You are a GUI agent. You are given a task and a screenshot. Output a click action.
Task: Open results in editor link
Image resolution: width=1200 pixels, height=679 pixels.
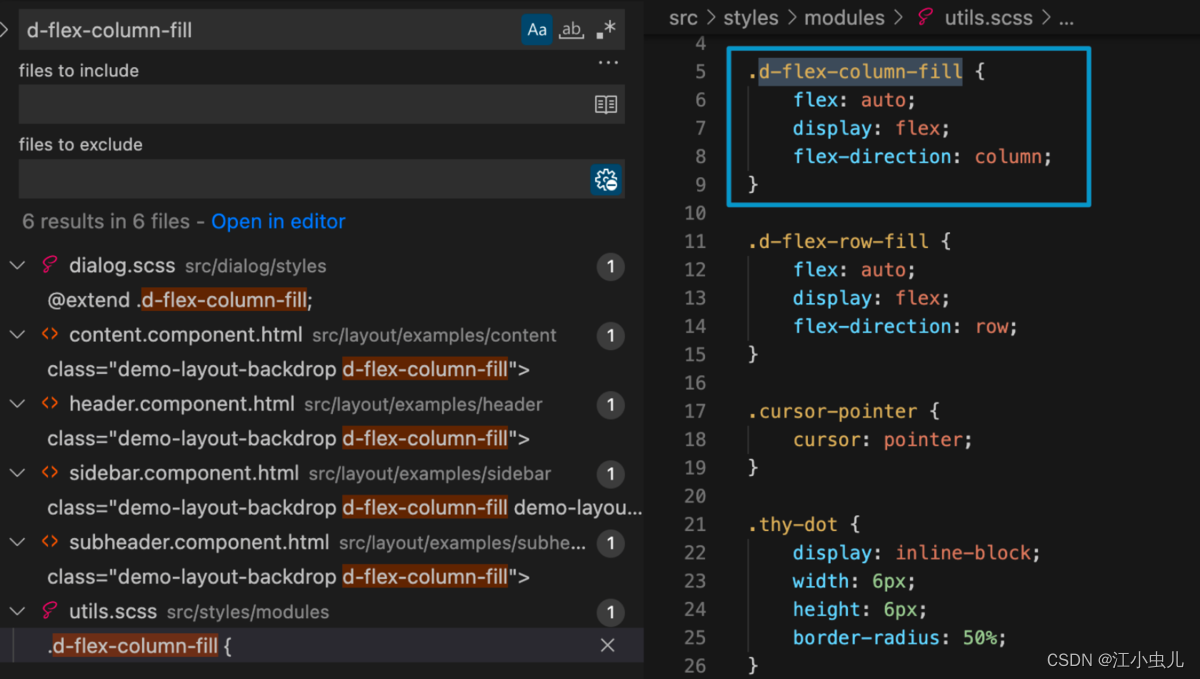(x=278, y=222)
